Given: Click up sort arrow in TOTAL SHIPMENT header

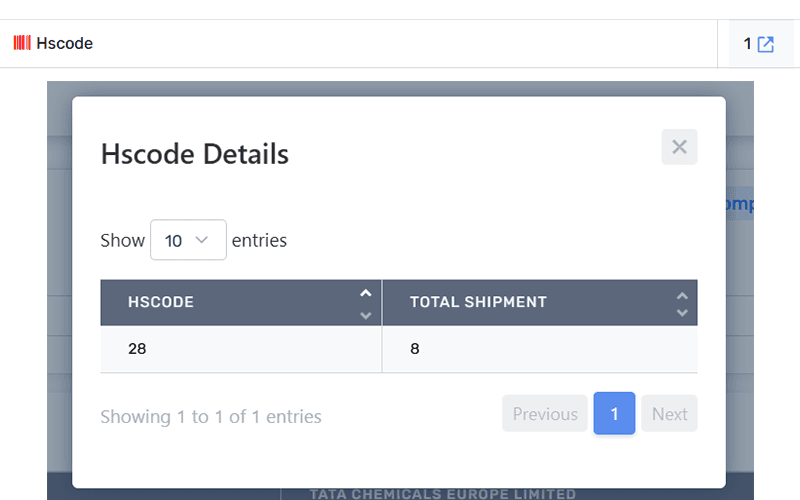Looking at the screenshot, I should click(682, 296).
